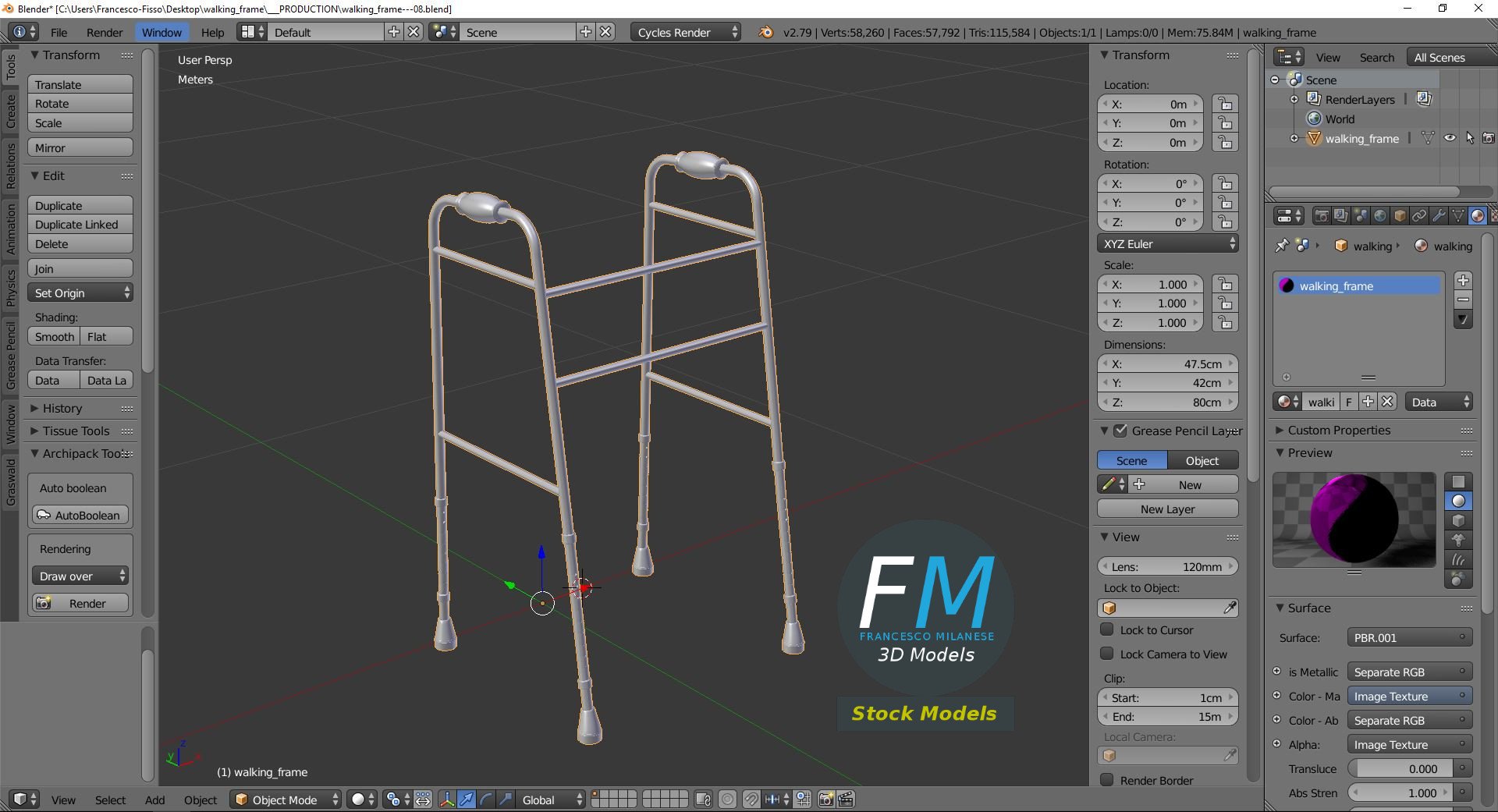Image resolution: width=1498 pixels, height=812 pixels.
Task: Switch to the Create tool shelf tab
Action: [11, 111]
